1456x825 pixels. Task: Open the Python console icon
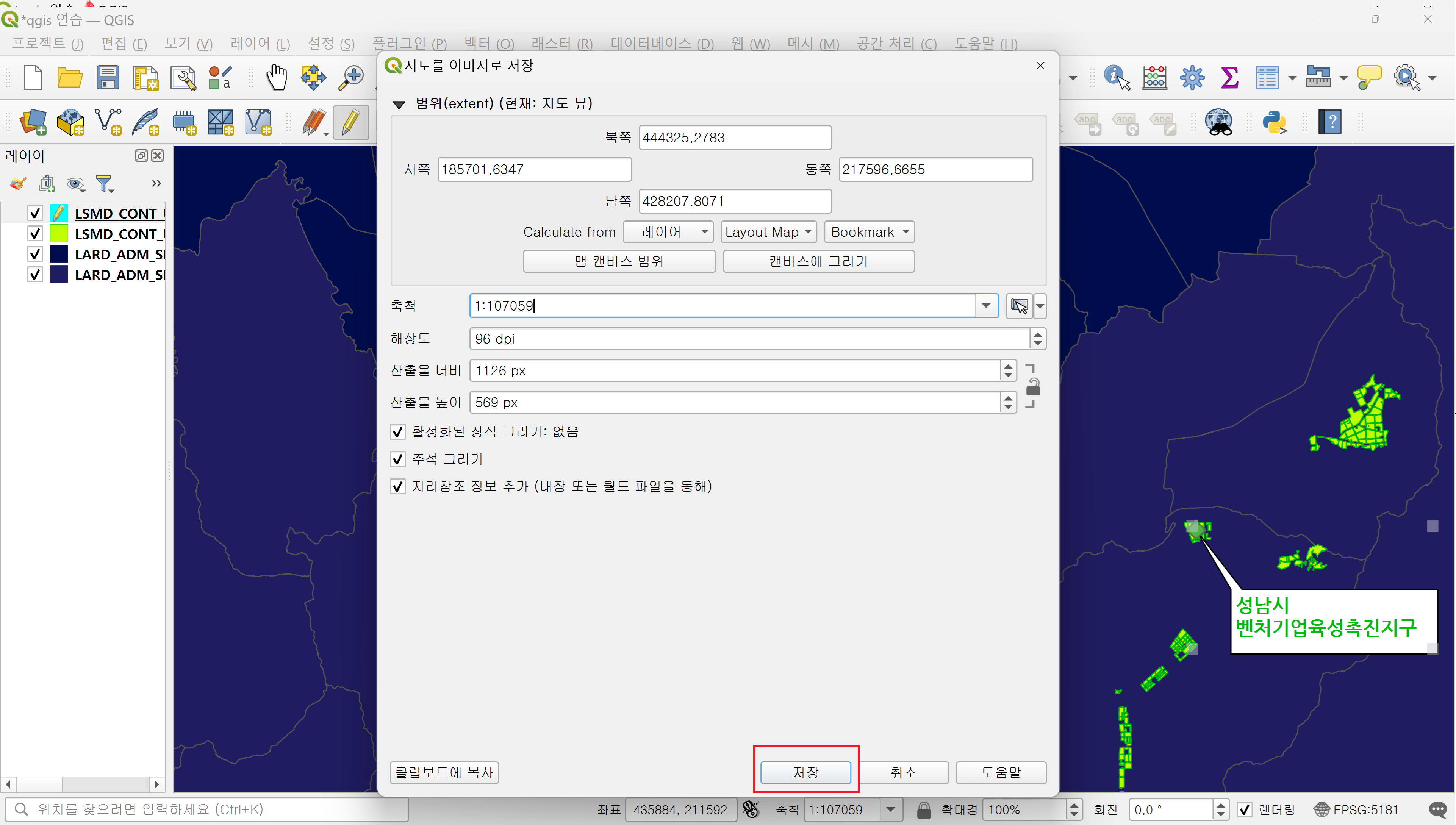pyautogui.click(x=1274, y=122)
